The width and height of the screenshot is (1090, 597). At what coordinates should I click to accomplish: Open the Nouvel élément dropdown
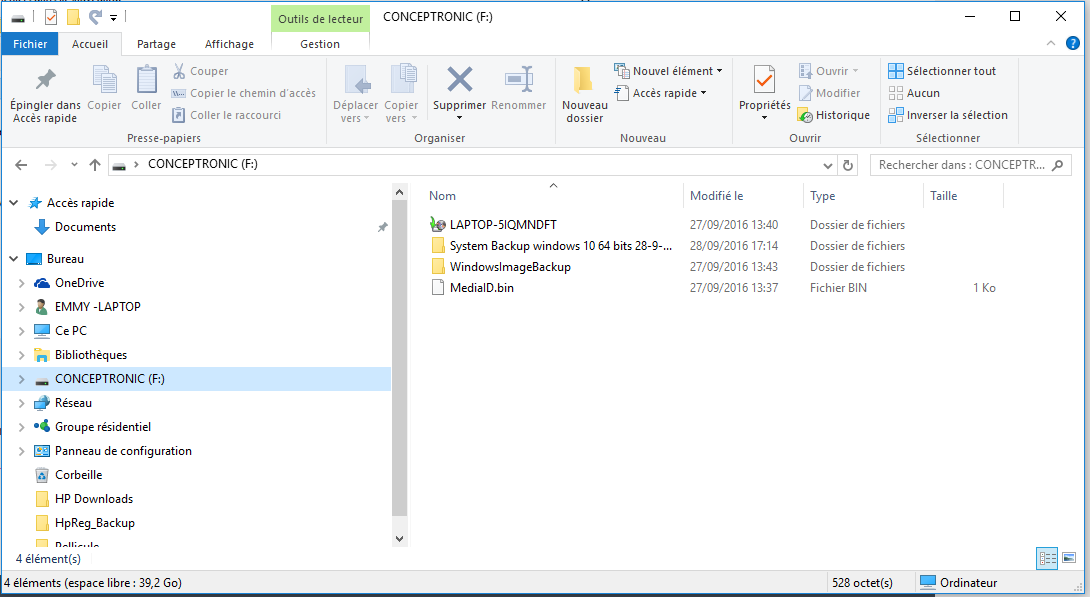coord(669,71)
